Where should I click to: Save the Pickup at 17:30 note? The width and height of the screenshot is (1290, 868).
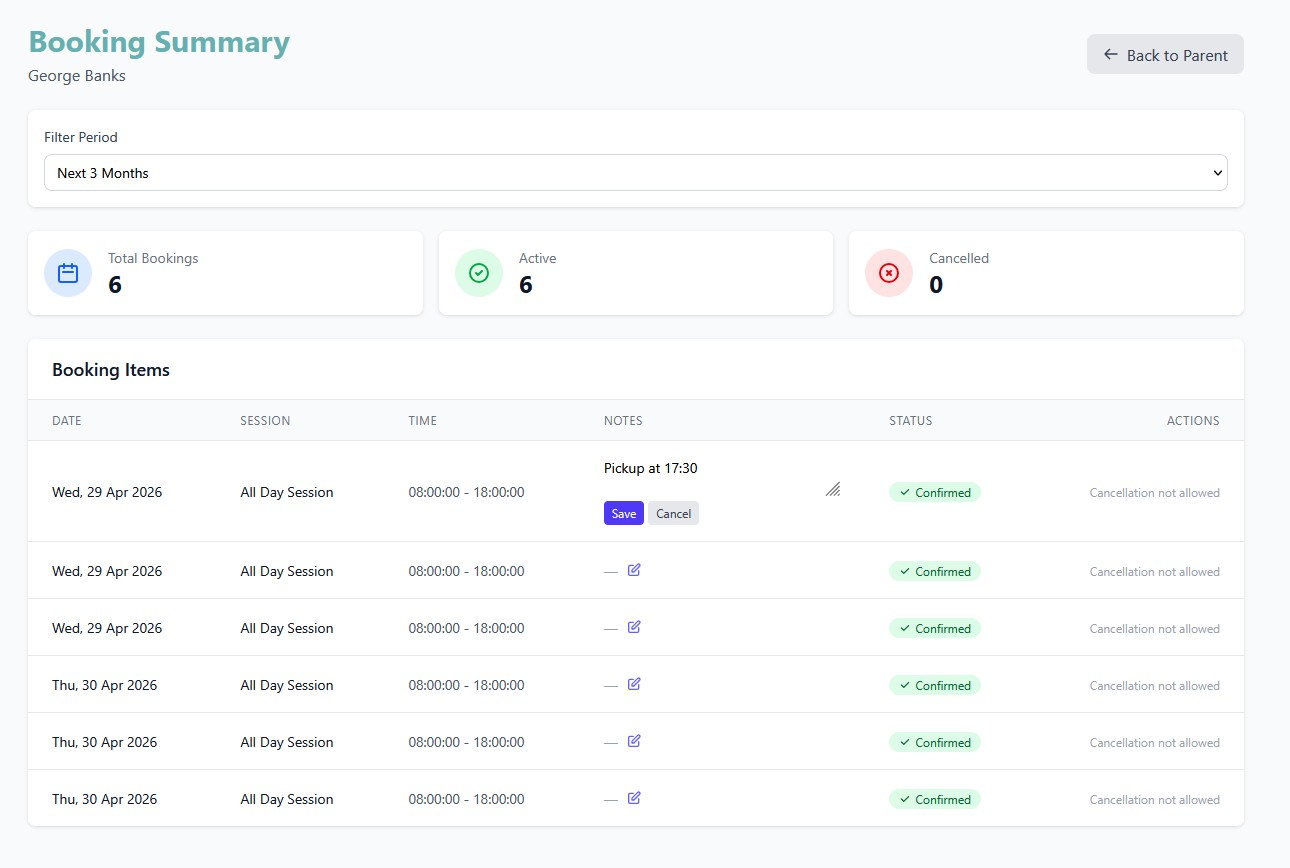point(623,513)
